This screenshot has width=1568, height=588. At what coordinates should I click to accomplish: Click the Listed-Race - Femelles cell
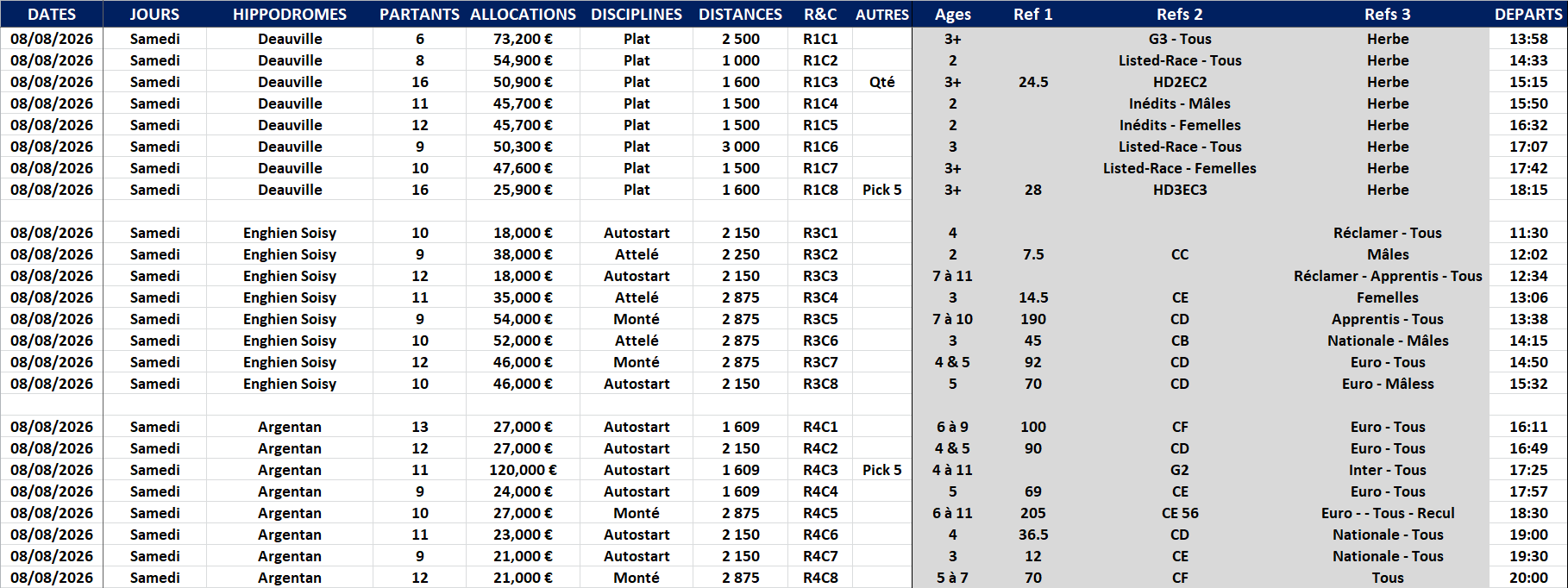[1180, 168]
